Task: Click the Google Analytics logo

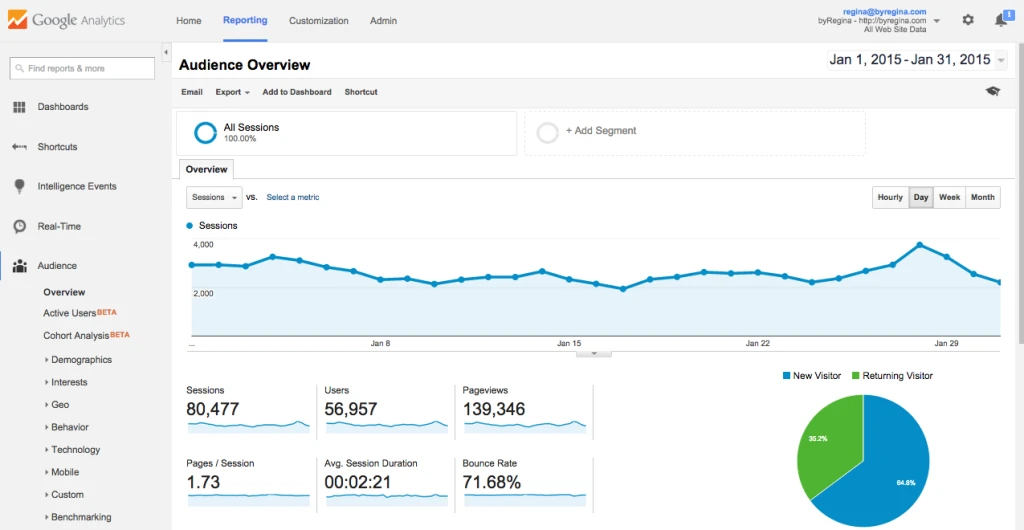Action: point(69,20)
